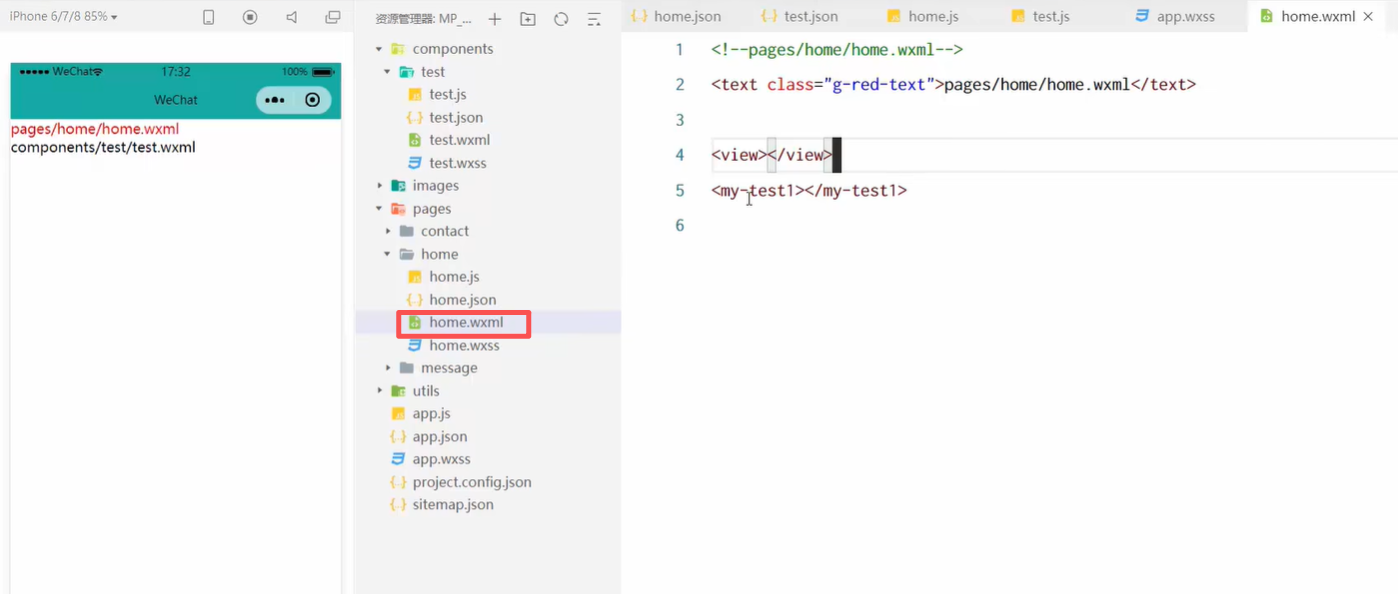Collapse the pages folder
Viewport: 1398px width, 594px height.
379,209
